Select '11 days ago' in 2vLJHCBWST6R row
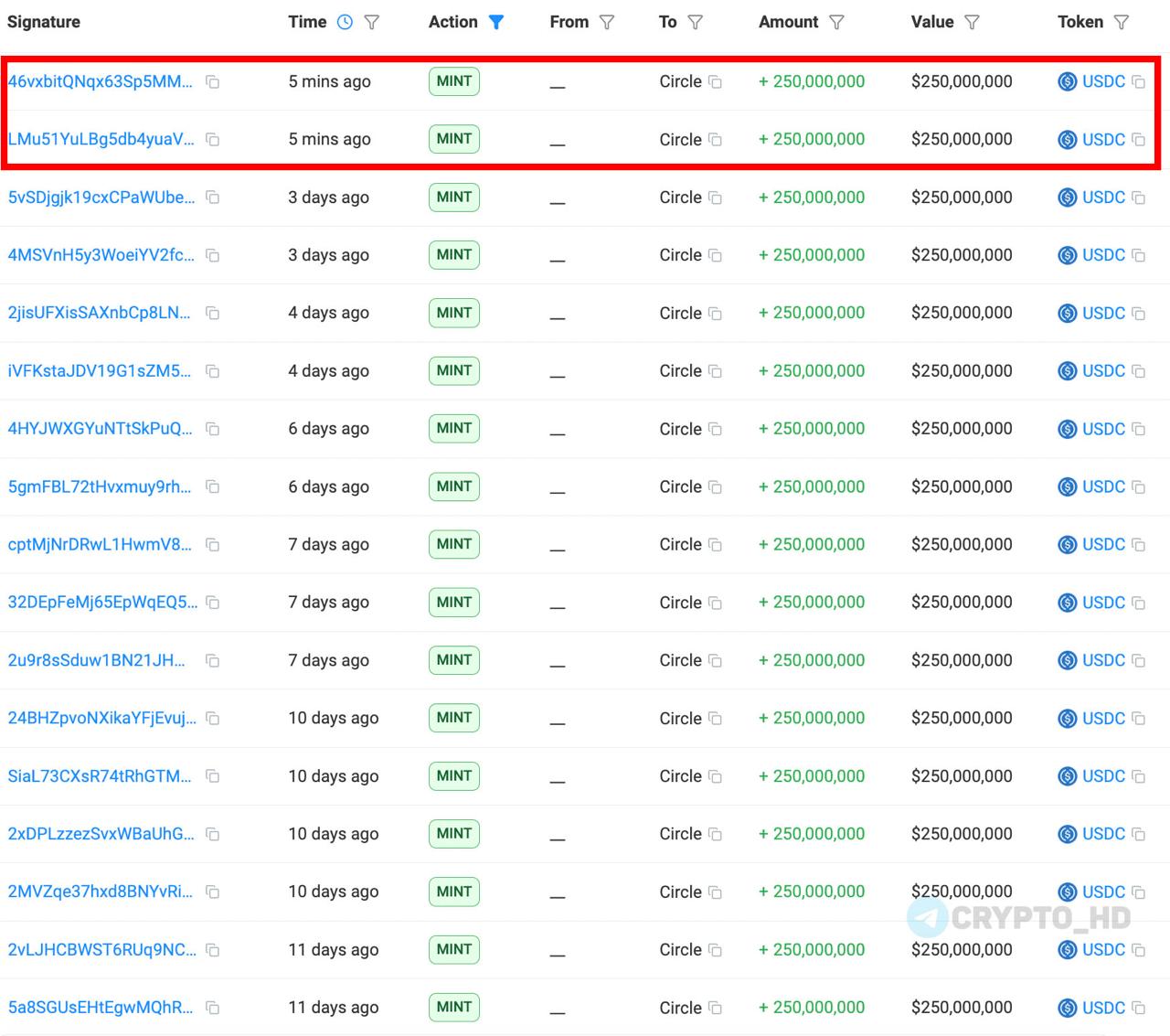 334,949
